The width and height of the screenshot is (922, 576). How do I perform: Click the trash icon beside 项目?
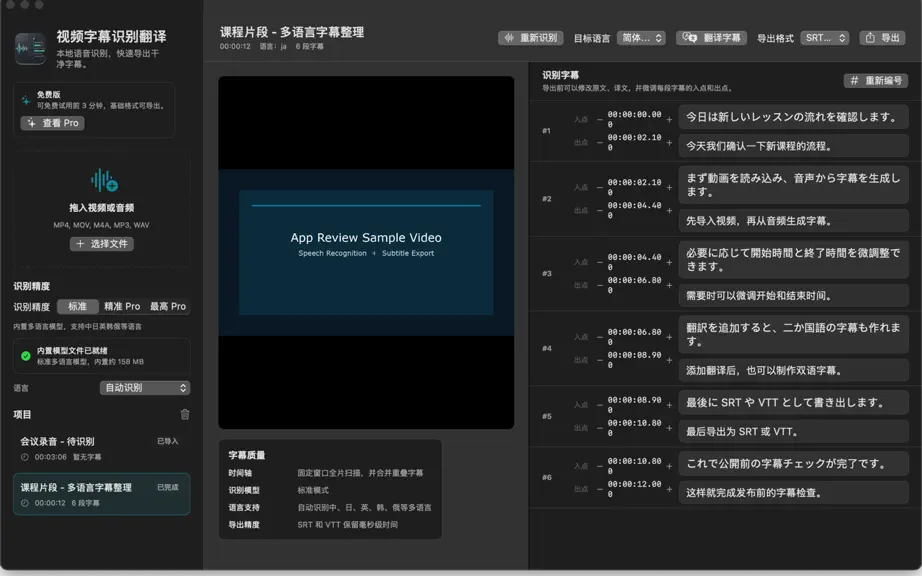click(185, 414)
